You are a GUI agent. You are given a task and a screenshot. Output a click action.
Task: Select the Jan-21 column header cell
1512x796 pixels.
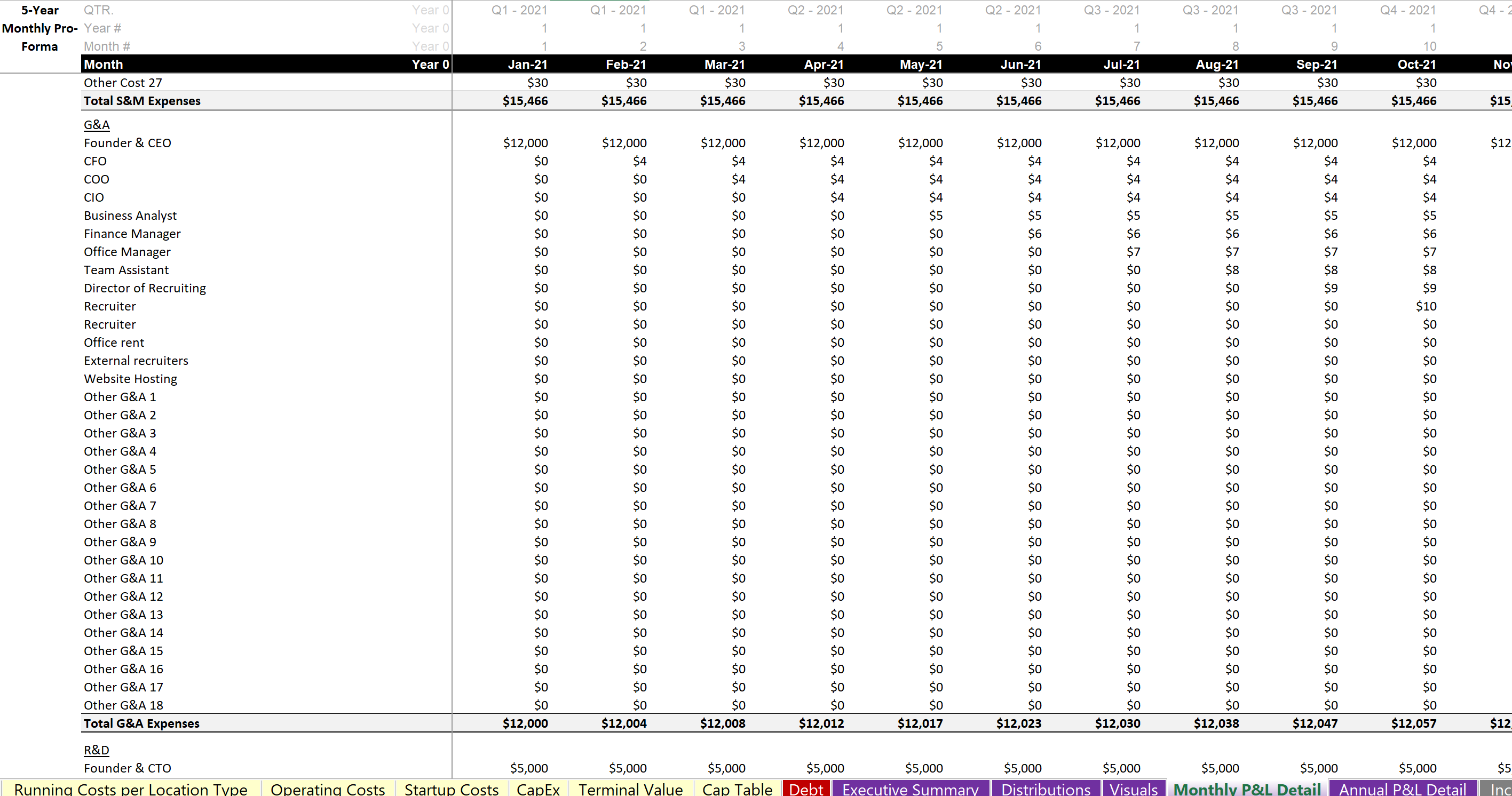coord(528,65)
